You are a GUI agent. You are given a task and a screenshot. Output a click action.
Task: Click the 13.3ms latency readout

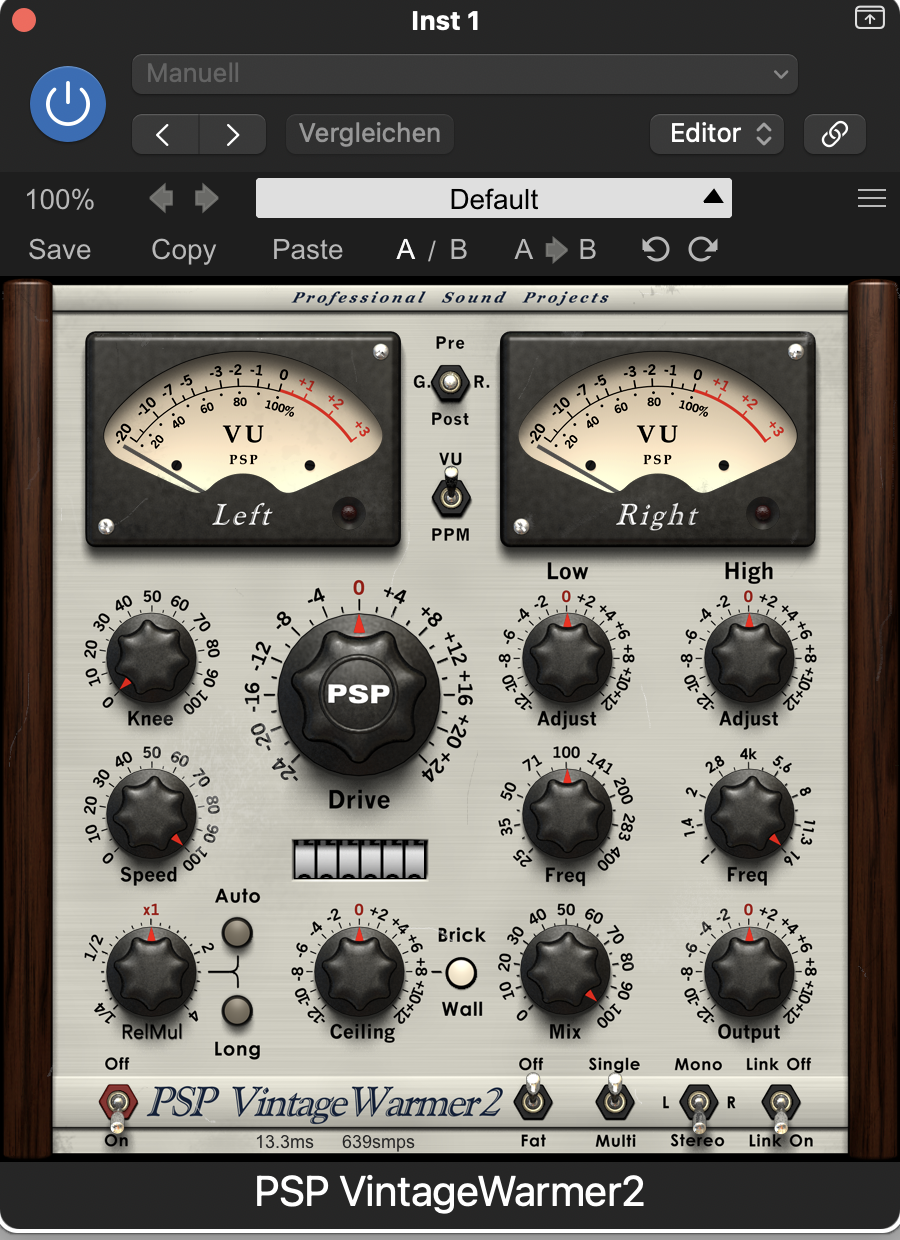[x=285, y=1141]
